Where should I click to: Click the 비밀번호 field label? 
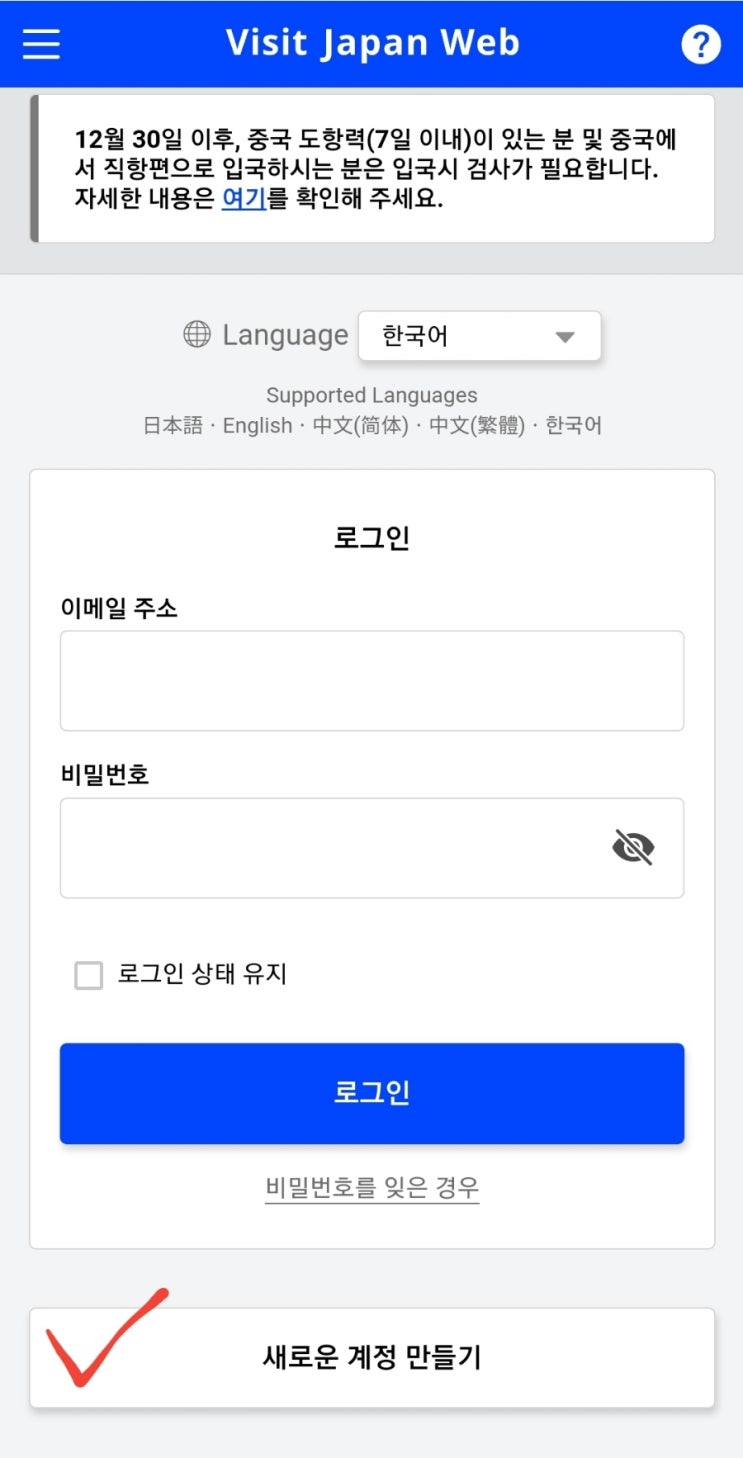(105, 774)
